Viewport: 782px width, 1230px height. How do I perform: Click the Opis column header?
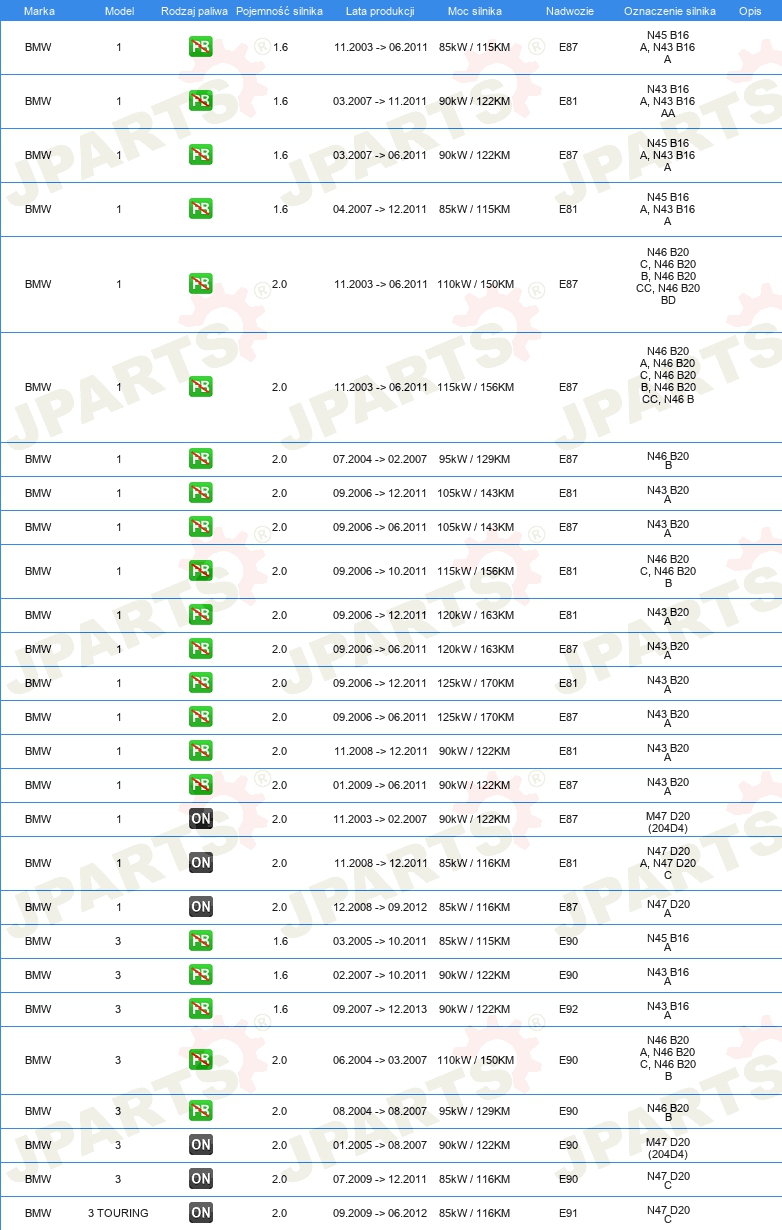750,10
